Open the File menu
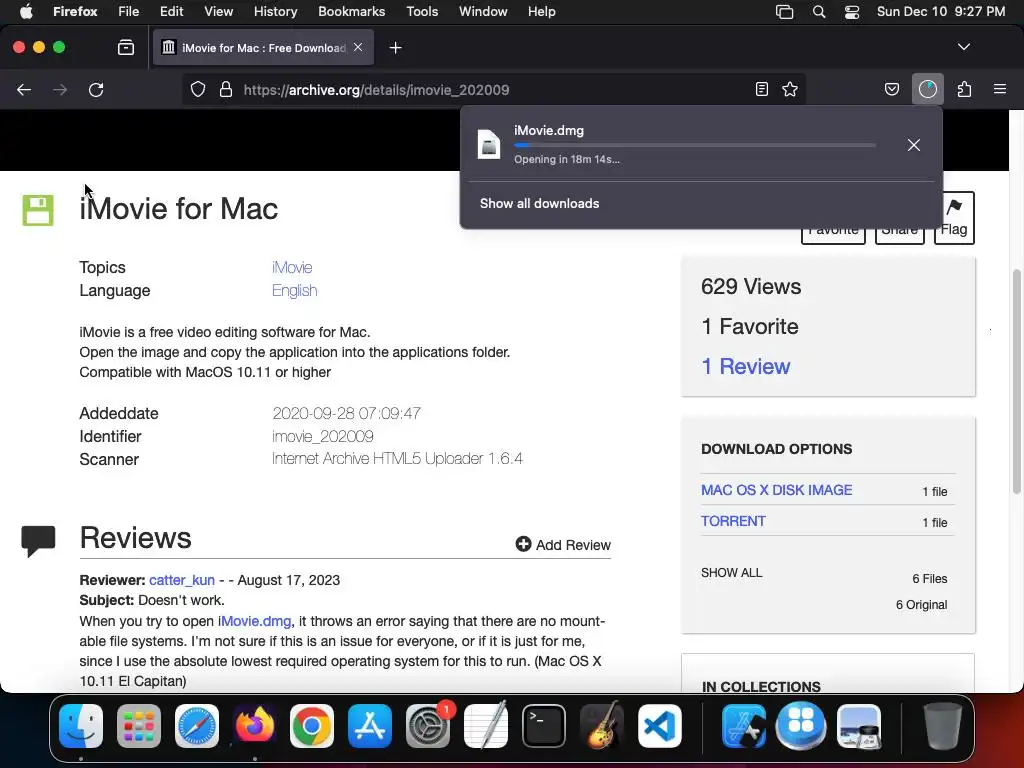This screenshot has height=768, width=1024. tap(129, 11)
